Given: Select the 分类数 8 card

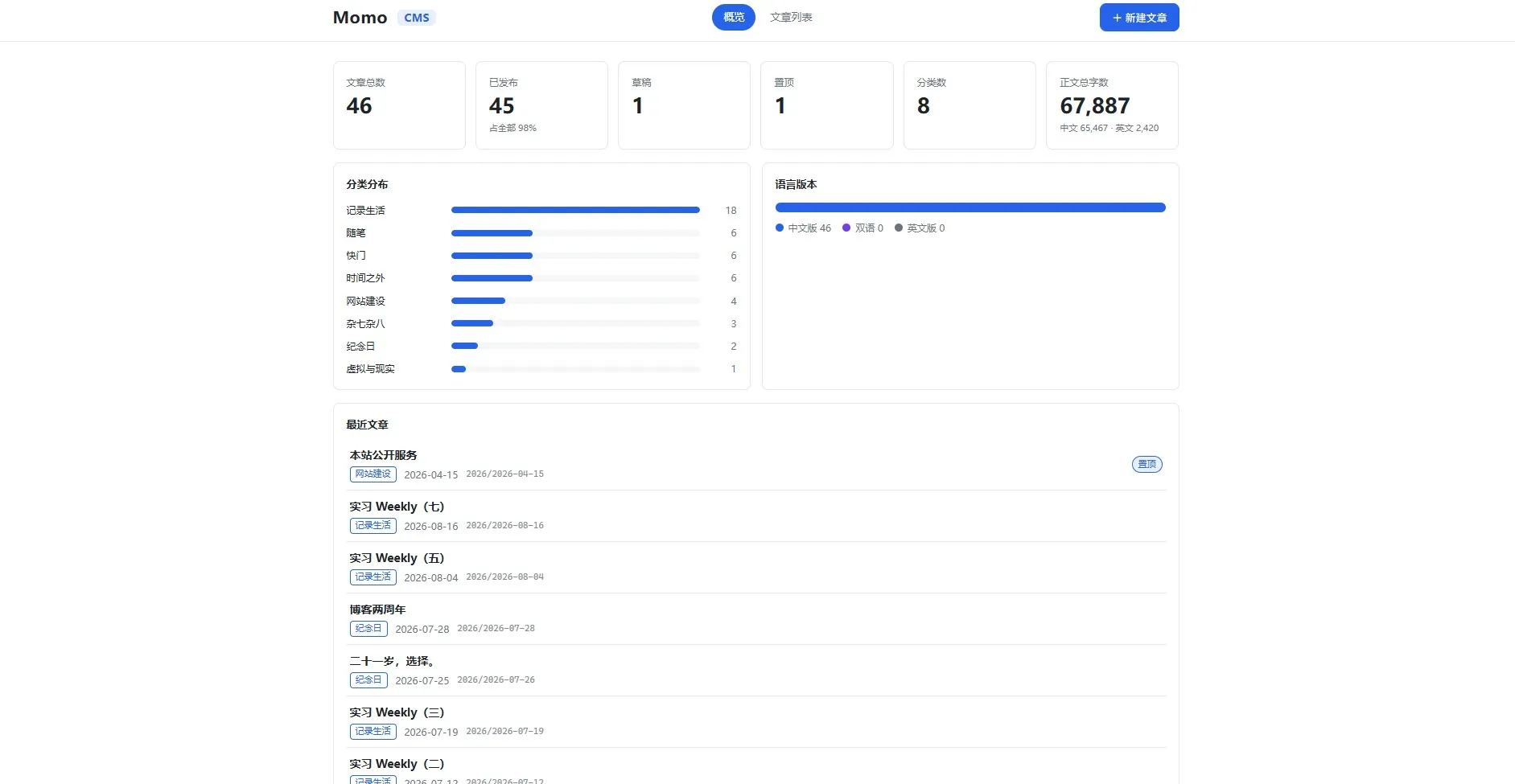Looking at the screenshot, I should (x=970, y=105).
